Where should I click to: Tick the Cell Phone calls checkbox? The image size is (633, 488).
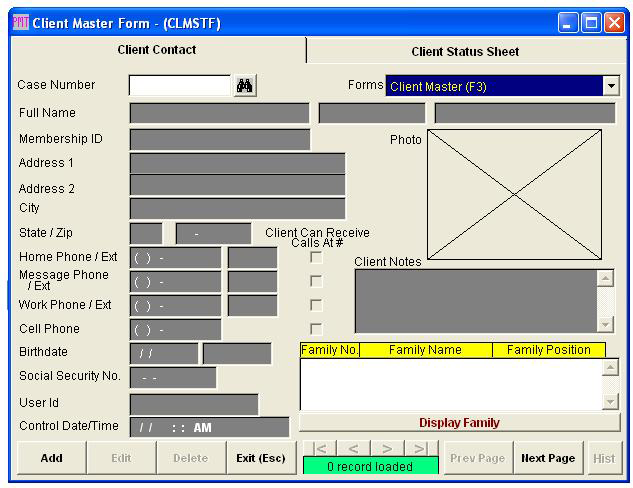[316, 329]
